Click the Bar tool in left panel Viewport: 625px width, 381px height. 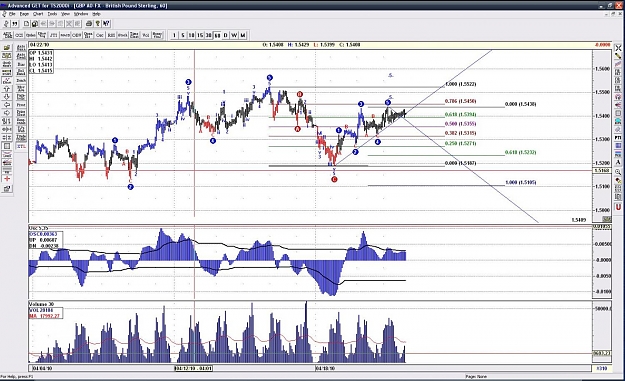[21, 64]
